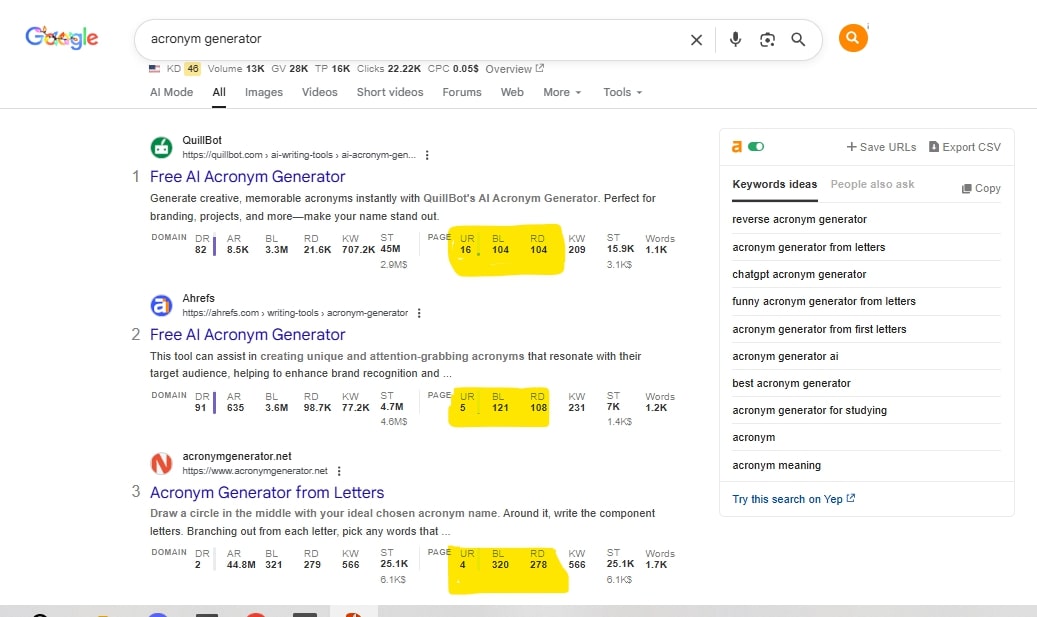This screenshot has width=1037, height=617.
Task: Switch to People also ask tab
Action: click(872, 184)
